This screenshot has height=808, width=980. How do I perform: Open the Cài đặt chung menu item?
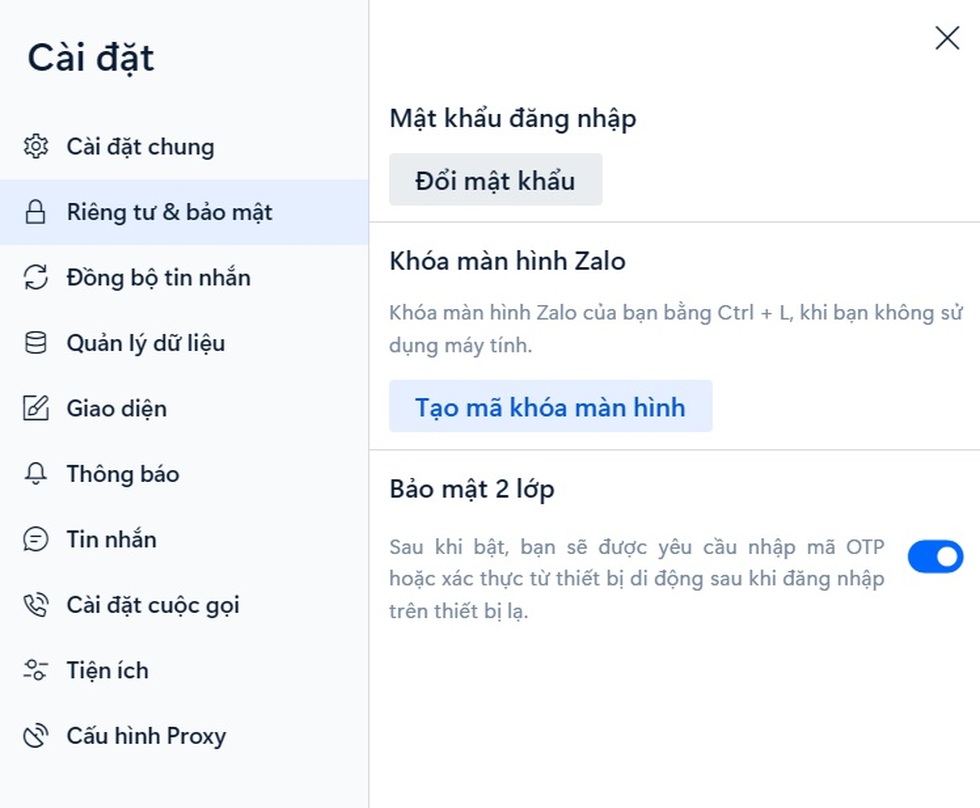(140, 147)
